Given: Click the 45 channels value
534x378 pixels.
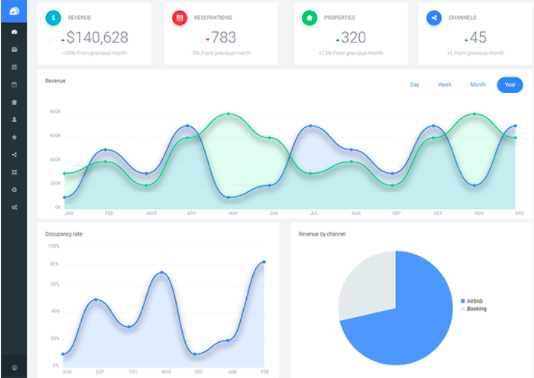Looking at the screenshot, I should pyautogui.click(x=478, y=37).
